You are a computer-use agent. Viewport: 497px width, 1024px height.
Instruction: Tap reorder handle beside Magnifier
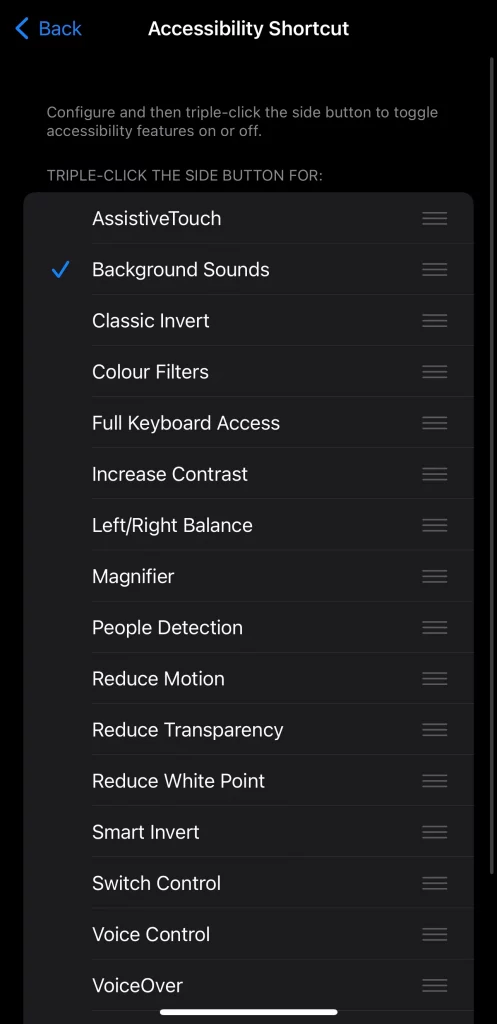coord(434,576)
